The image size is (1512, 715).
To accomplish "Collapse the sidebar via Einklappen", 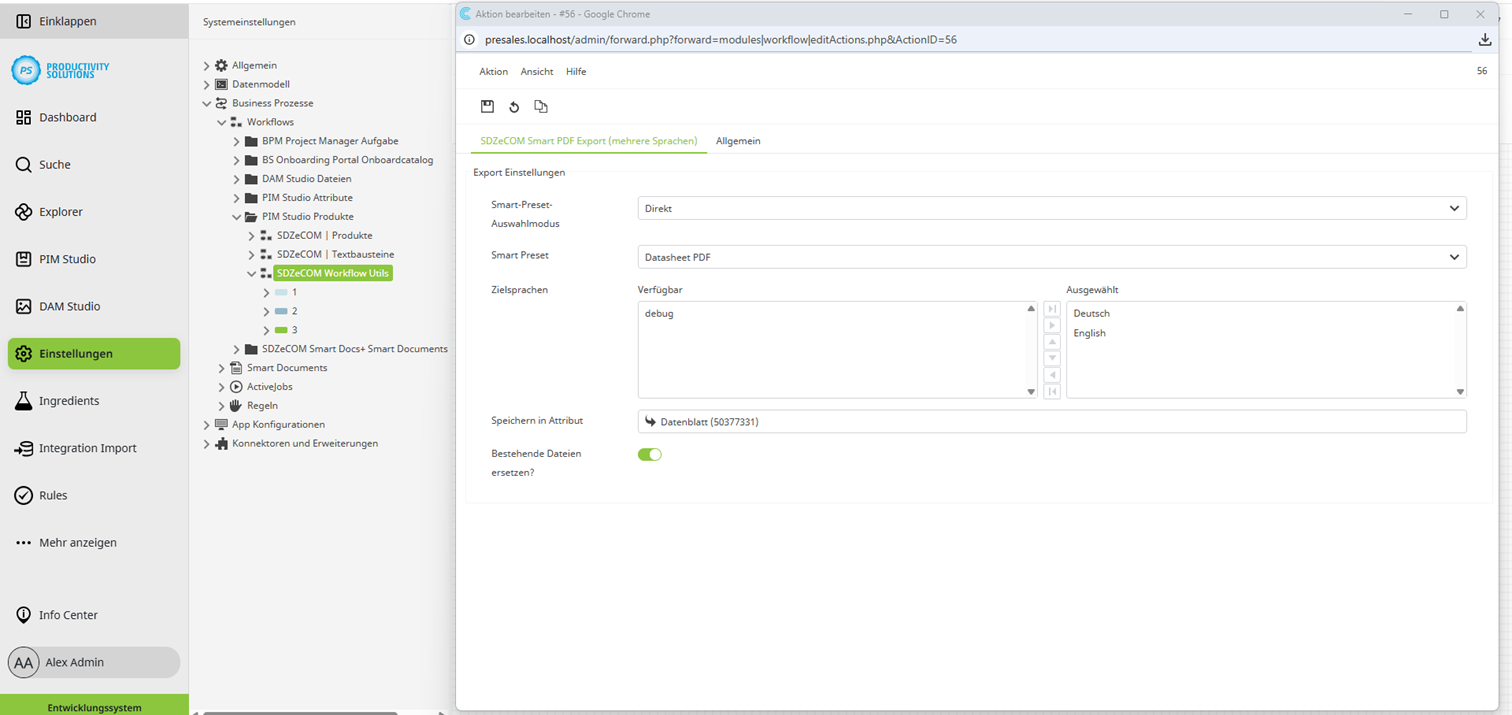I will pos(60,20).
